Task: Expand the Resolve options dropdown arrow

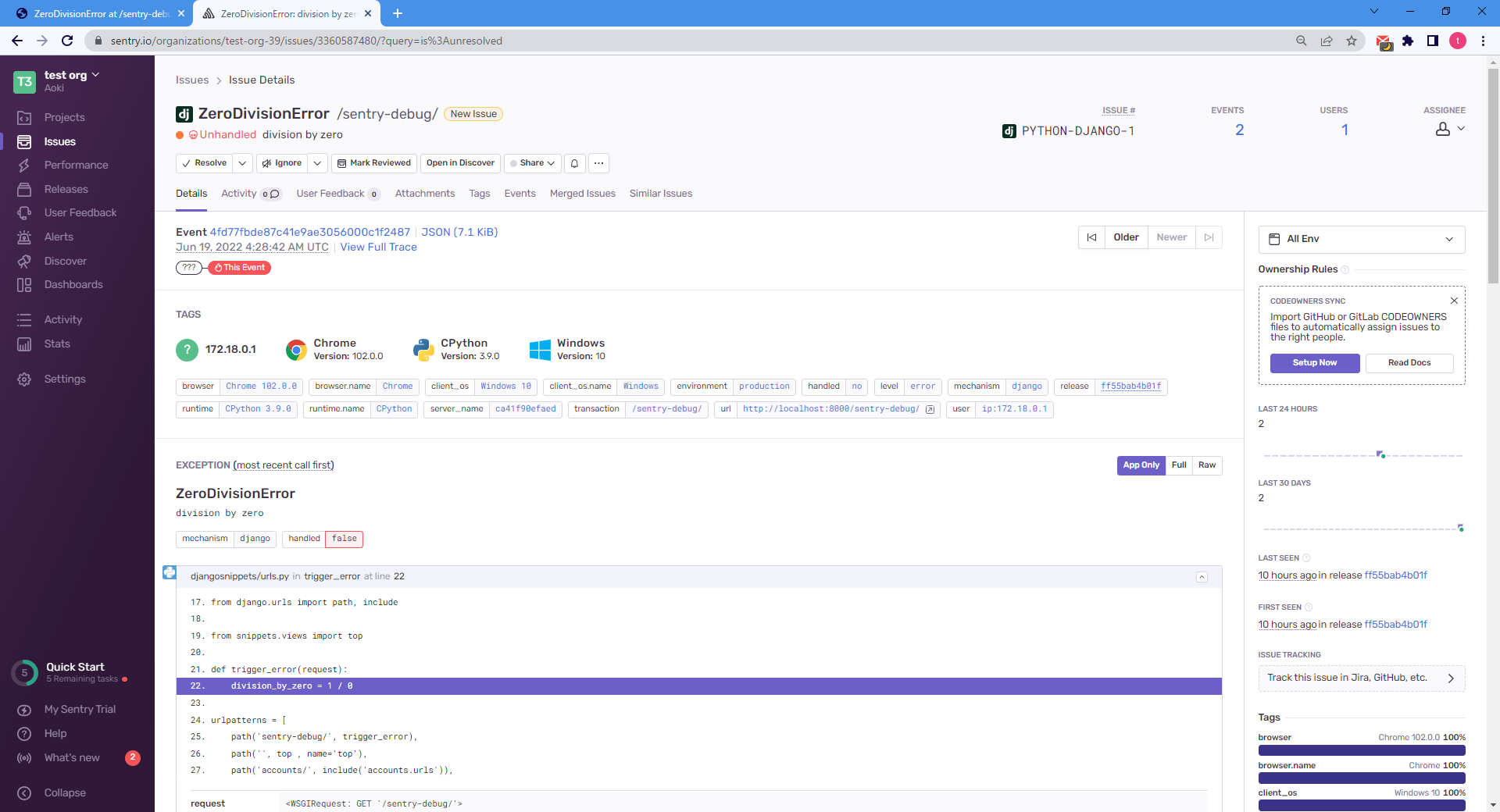Action: tap(243, 163)
